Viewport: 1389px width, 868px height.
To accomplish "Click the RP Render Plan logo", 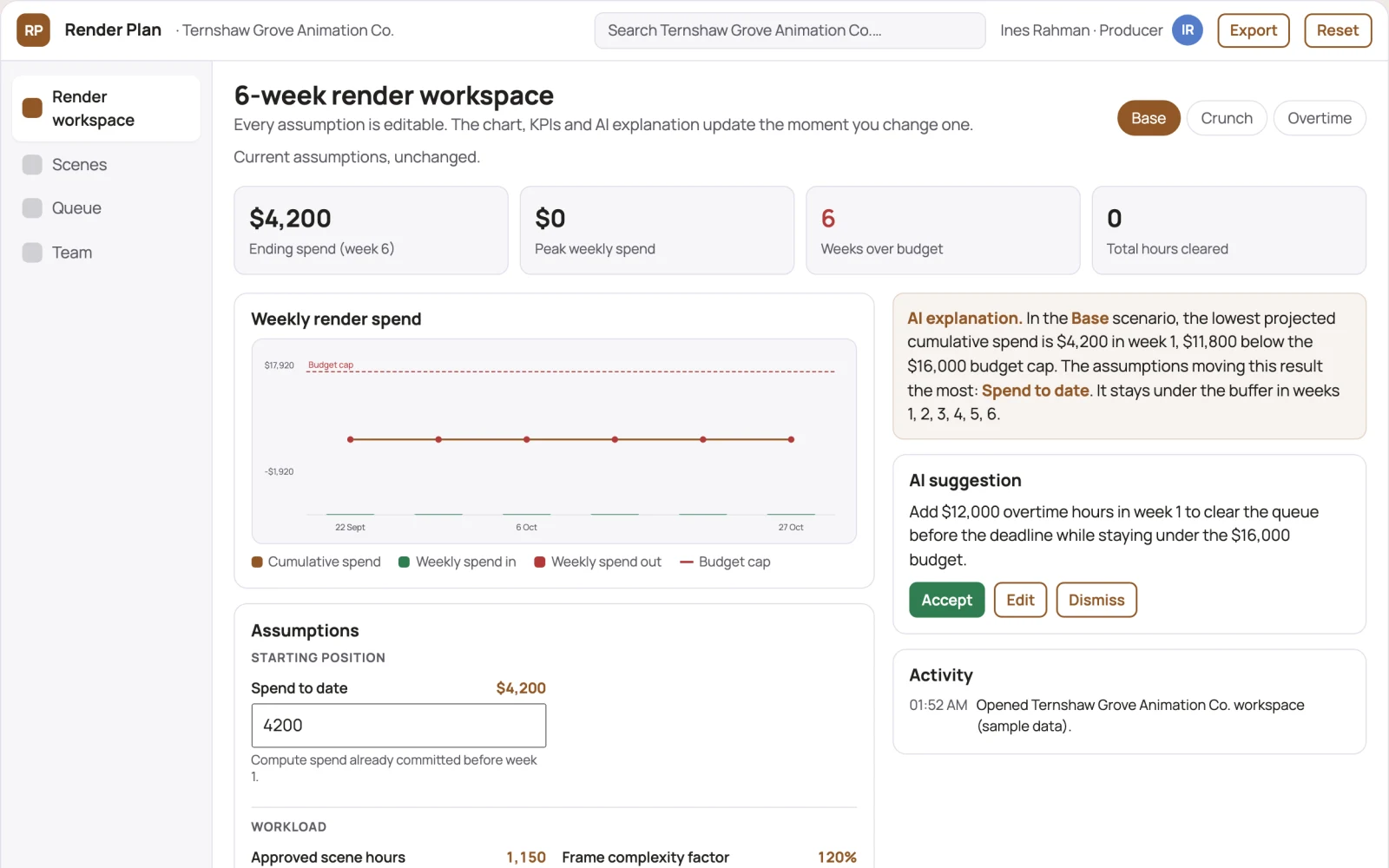I will (33, 30).
